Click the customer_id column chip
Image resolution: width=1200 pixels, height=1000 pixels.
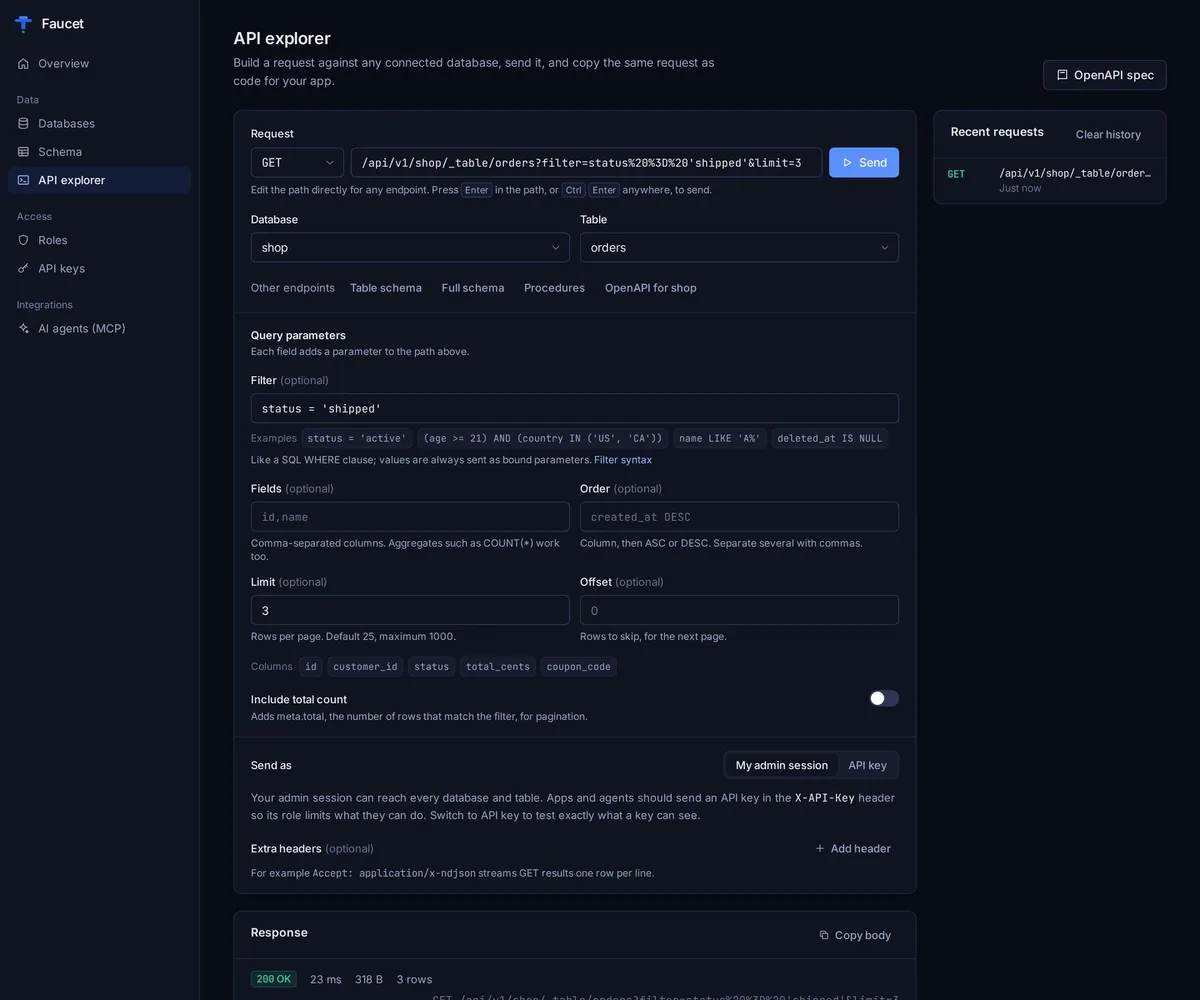365,667
